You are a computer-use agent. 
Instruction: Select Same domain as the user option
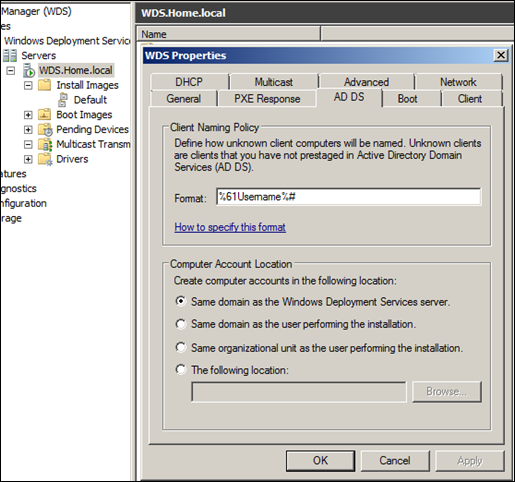[181, 324]
